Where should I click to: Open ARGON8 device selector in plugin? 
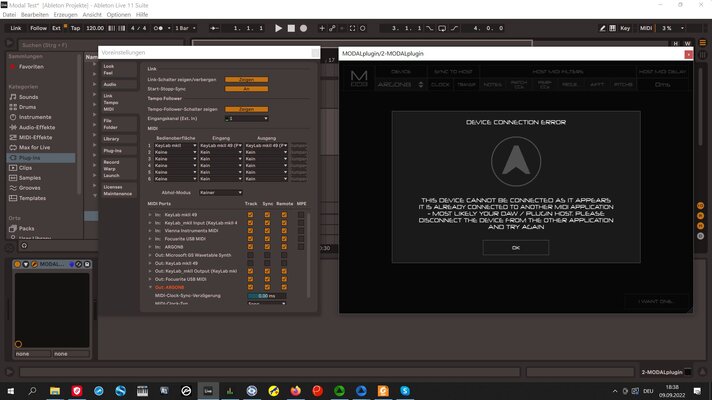(400, 84)
